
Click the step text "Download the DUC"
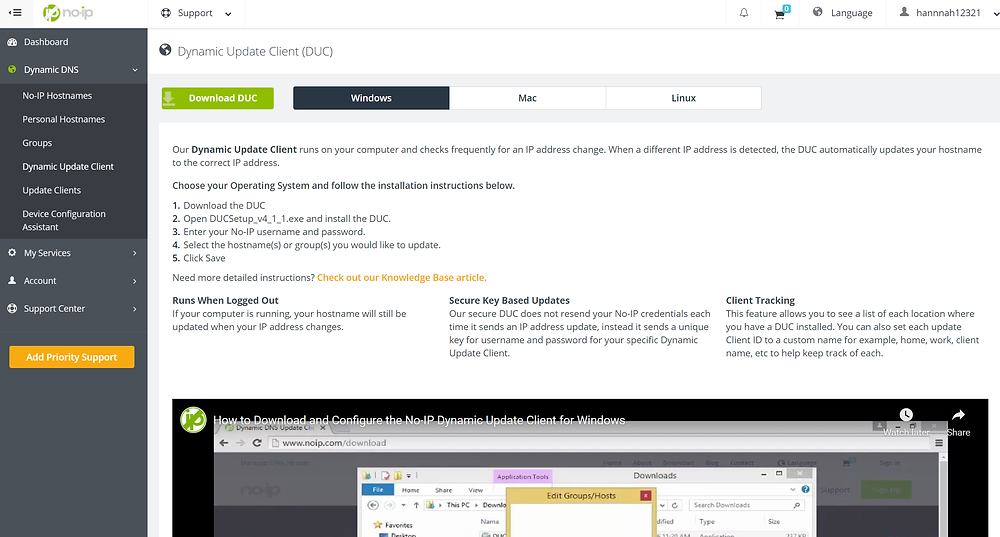(x=224, y=205)
